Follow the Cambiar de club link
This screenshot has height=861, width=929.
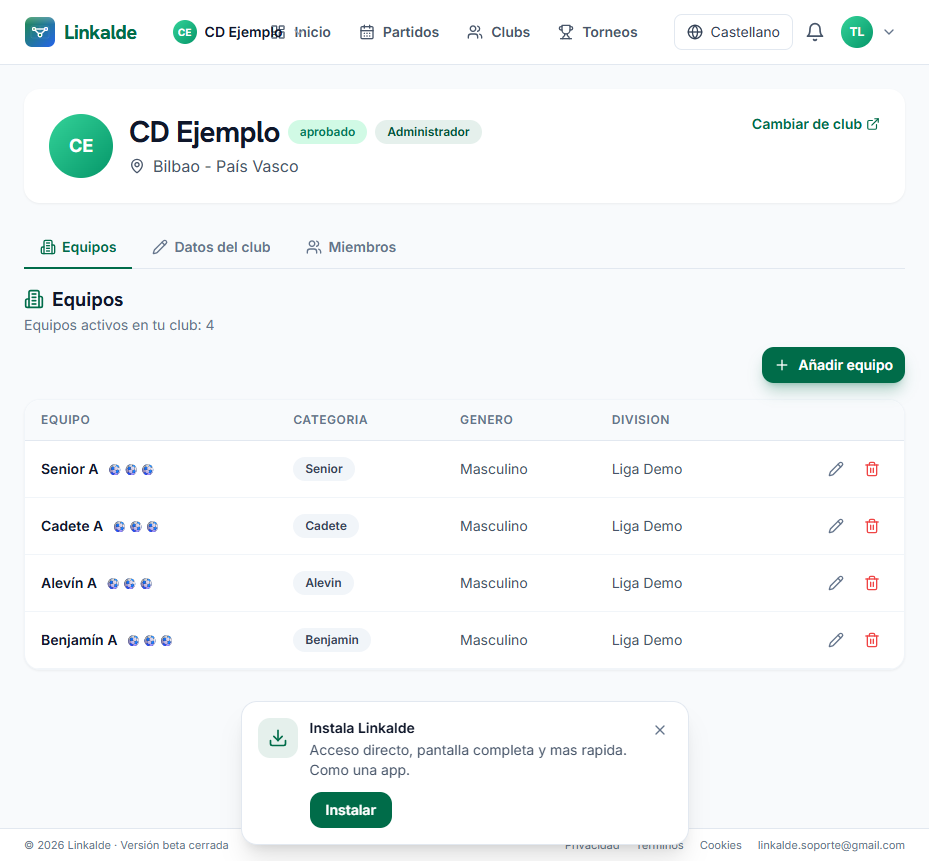816,124
